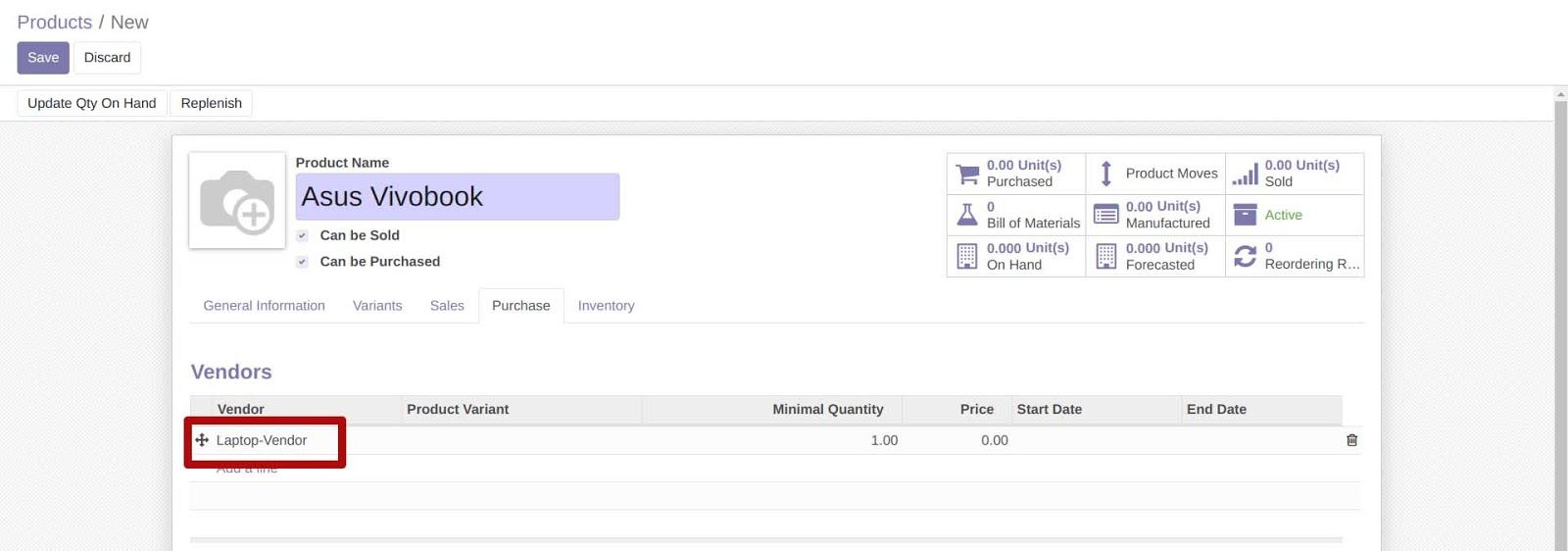Sort by Minimal Quantity column header
The width and height of the screenshot is (1568, 551).
[771, 409]
